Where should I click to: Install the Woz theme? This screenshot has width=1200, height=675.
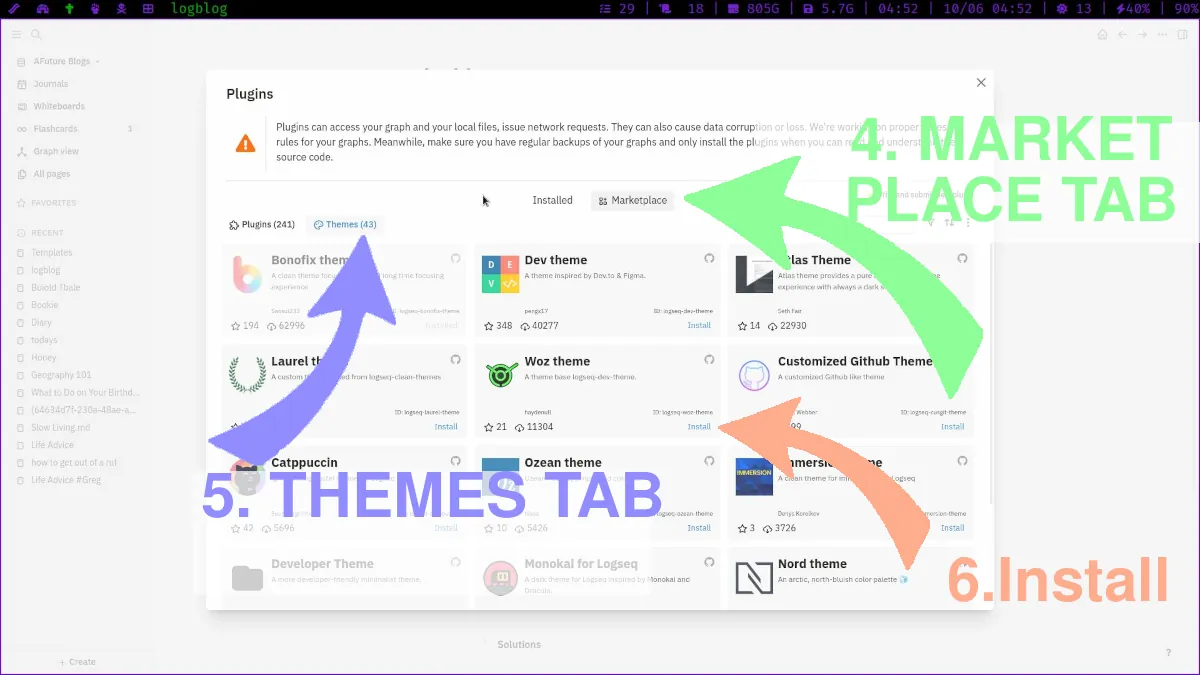pos(699,427)
